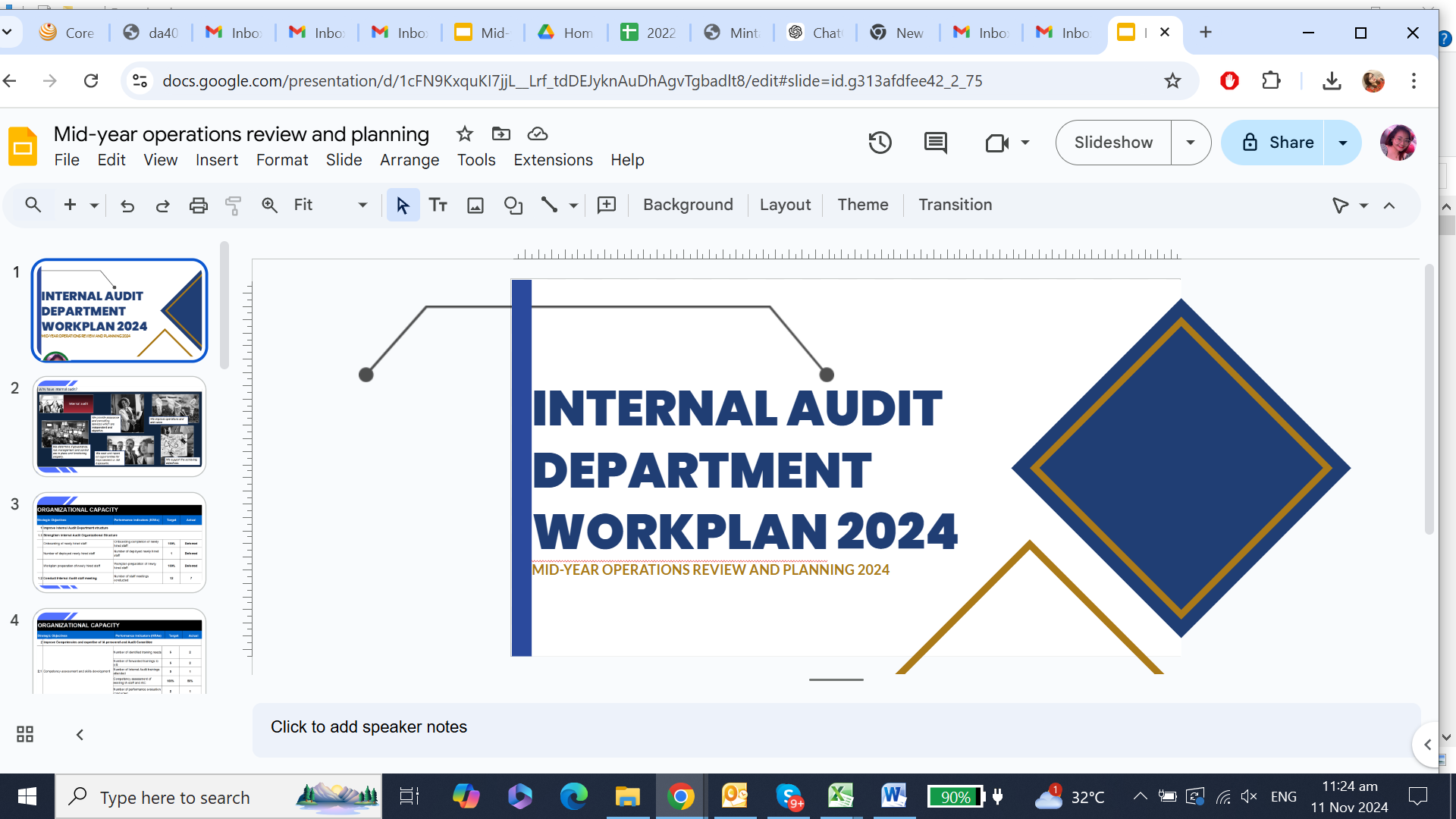Open the comments history icon
The image size is (1456, 819).
click(x=935, y=143)
